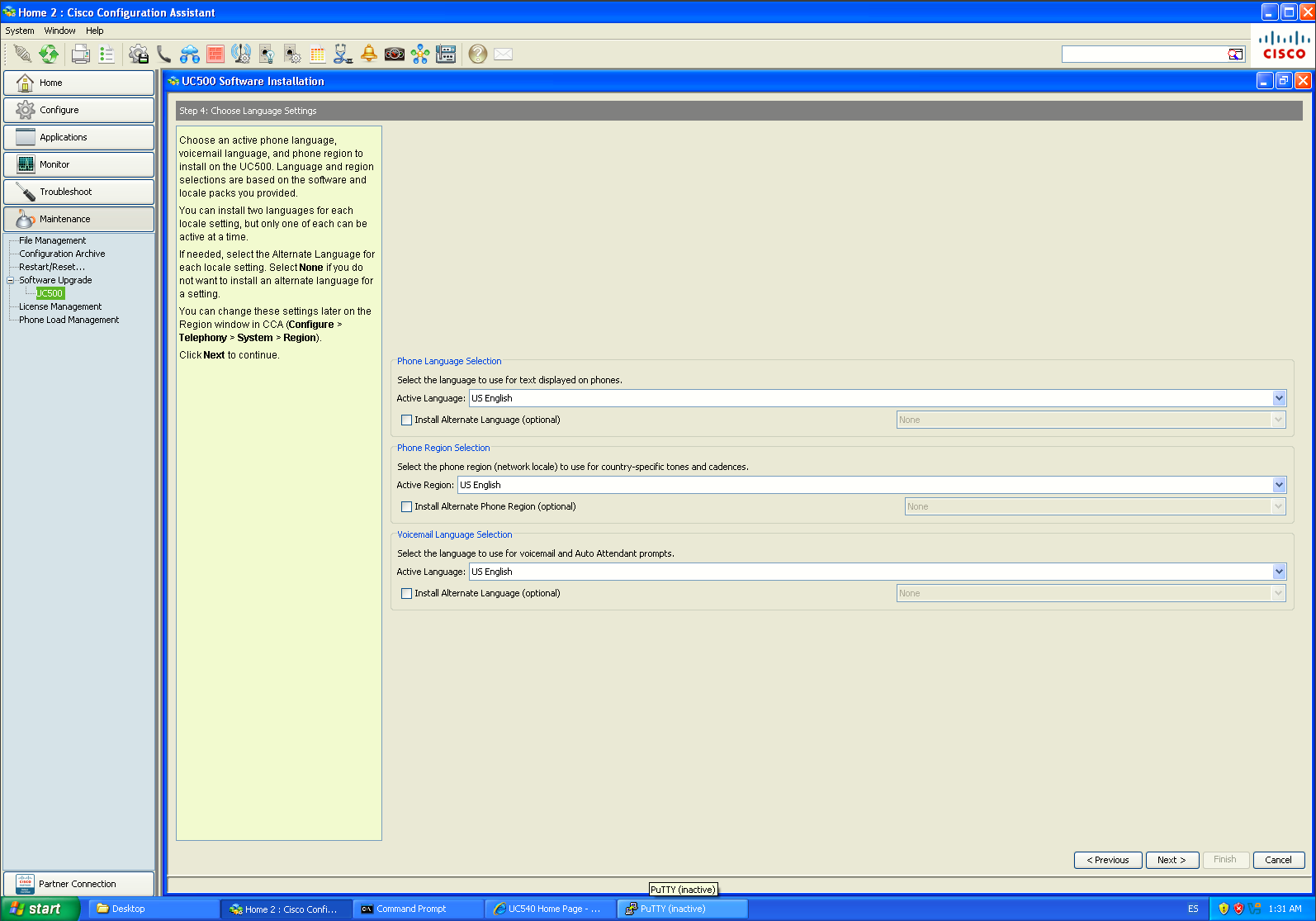1316x921 pixels.
Task: Click the envelope feedback icon
Action: coord(503,54)
